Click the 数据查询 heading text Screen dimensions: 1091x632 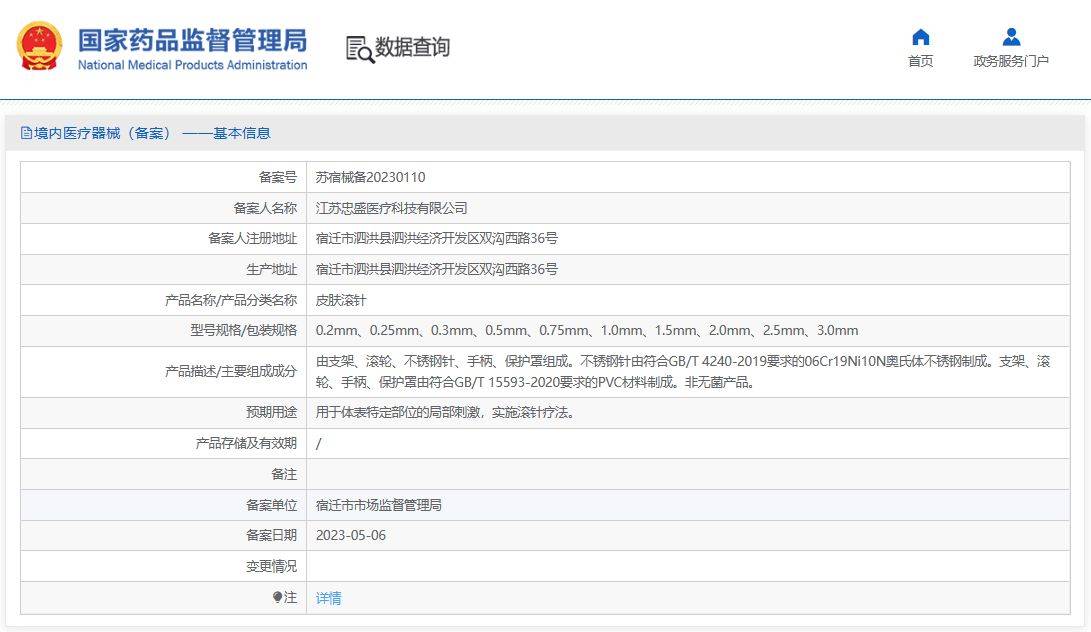coord(412,47)
